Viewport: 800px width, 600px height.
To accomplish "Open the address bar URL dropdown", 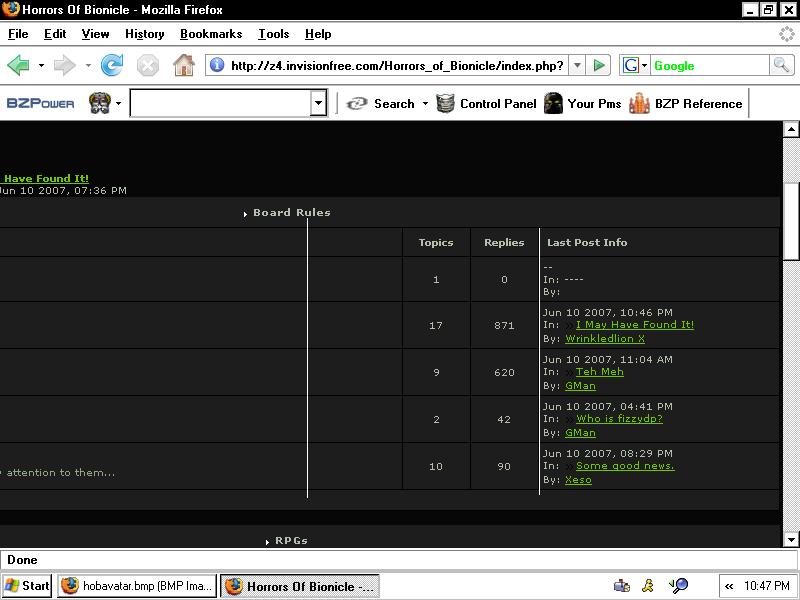I will pos(577,65).
